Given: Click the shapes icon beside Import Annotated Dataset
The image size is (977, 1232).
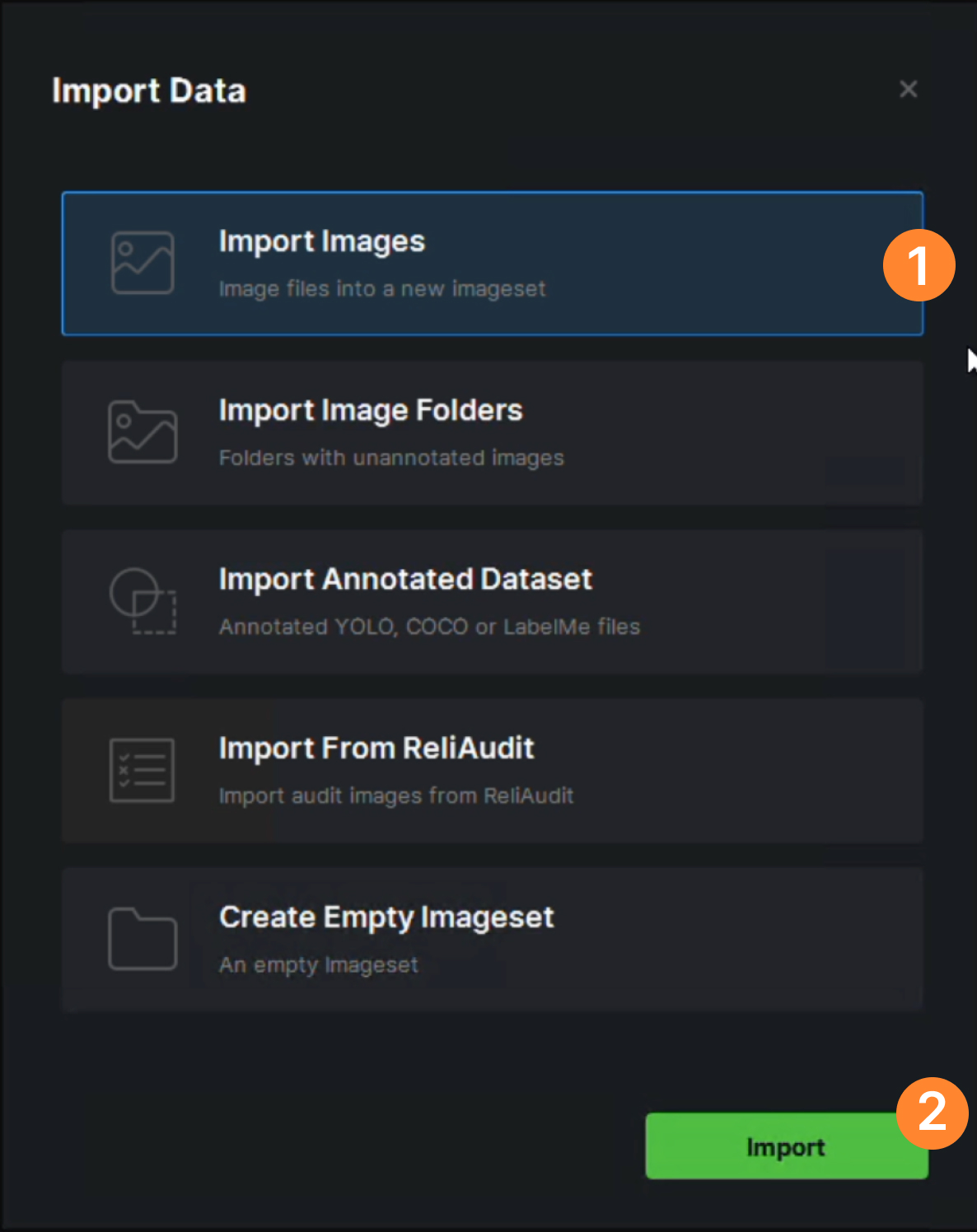Looking at the screenshot, I should [143, 601].
